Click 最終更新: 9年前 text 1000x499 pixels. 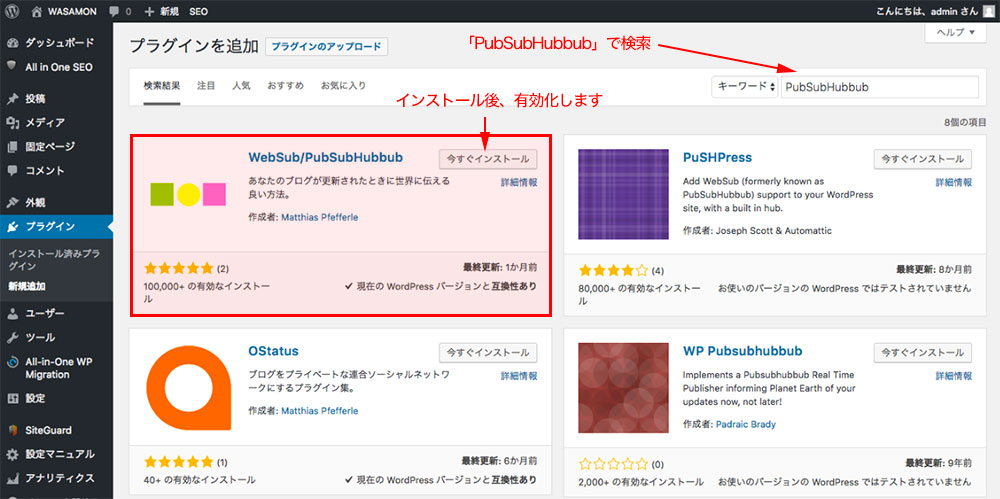click(x=938, y=461)
